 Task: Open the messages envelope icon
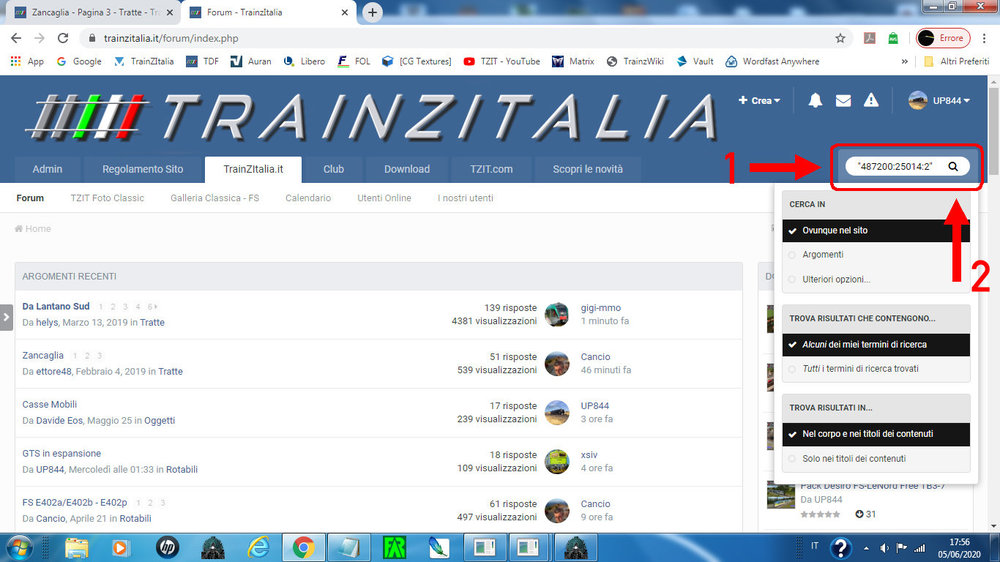(x=843, y=101)
